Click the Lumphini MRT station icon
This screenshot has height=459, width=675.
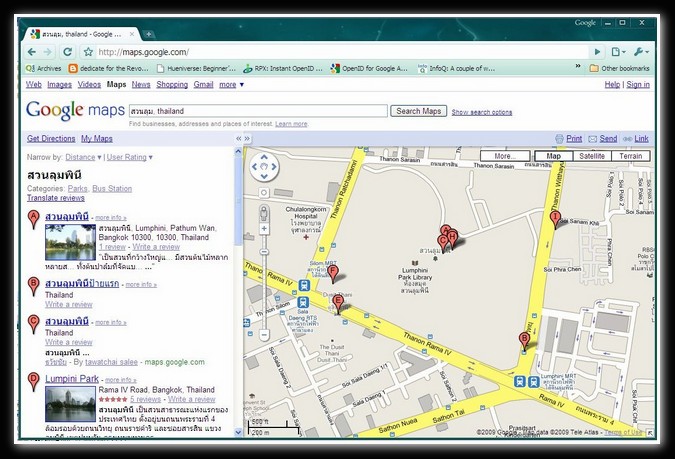coord(527,381)
